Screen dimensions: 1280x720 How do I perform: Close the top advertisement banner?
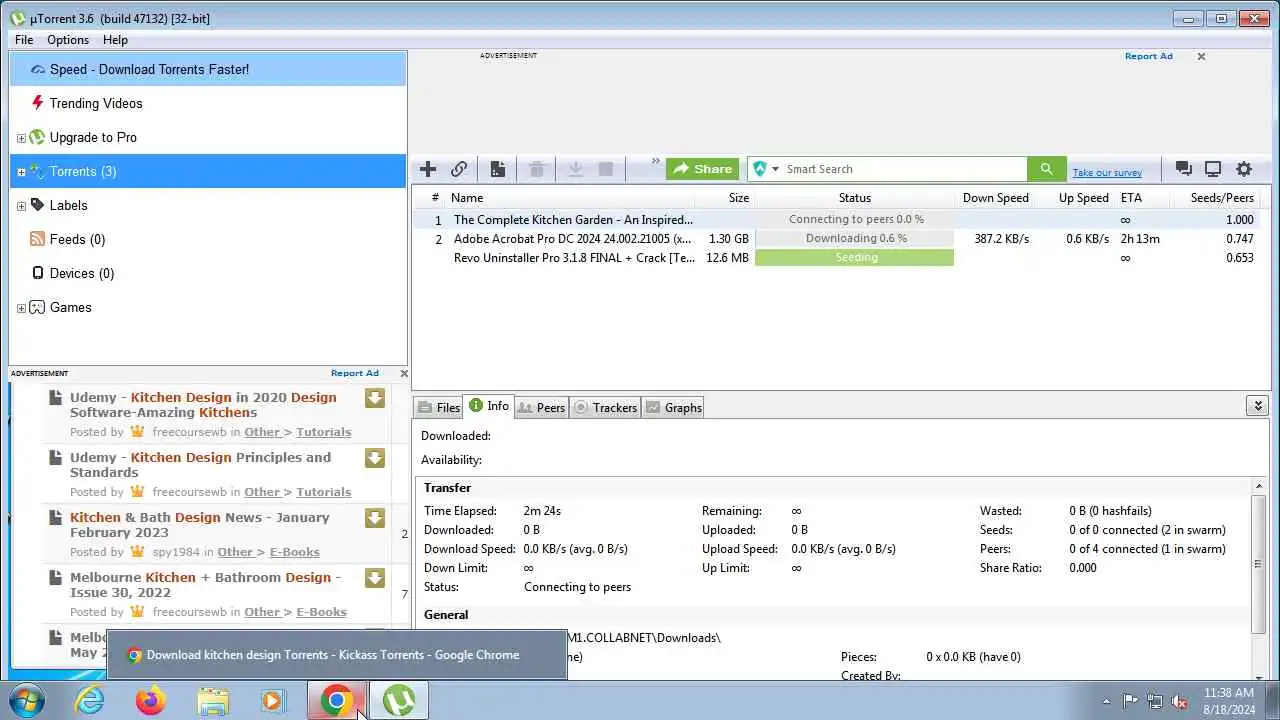pos(1201,56)
